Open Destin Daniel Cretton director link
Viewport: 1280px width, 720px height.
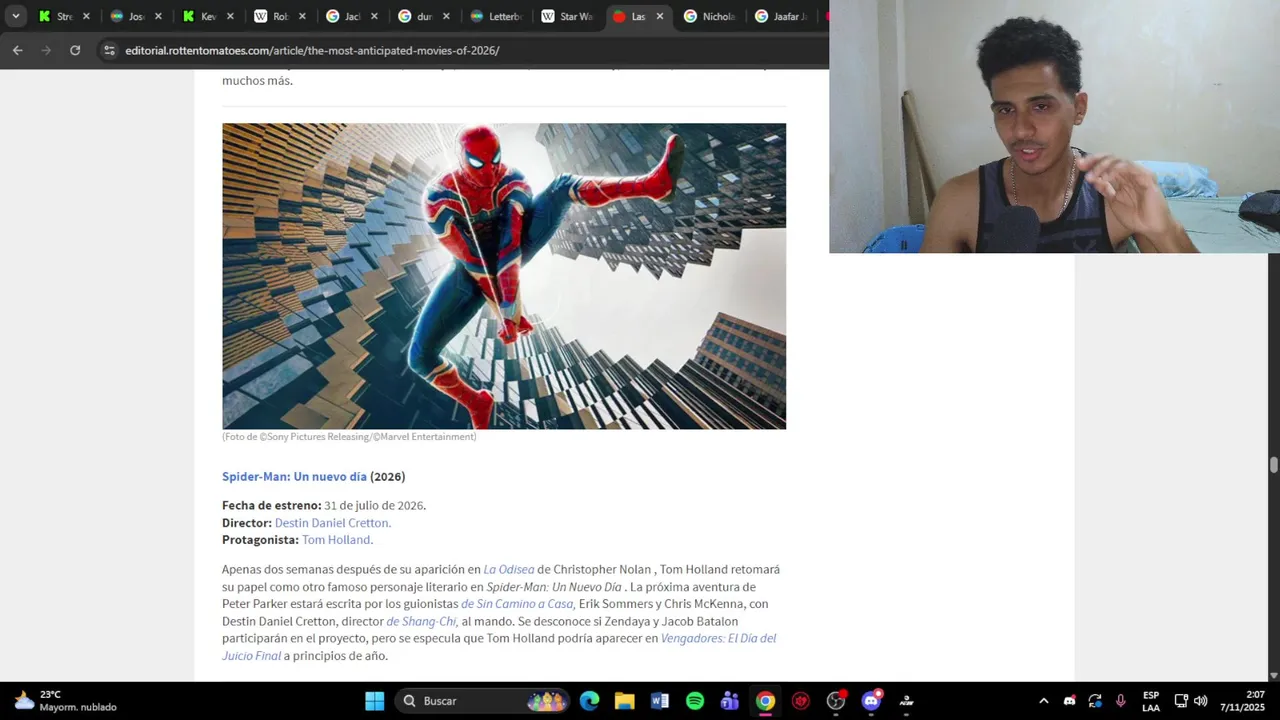pyautogui.click(x=332, y=523)
